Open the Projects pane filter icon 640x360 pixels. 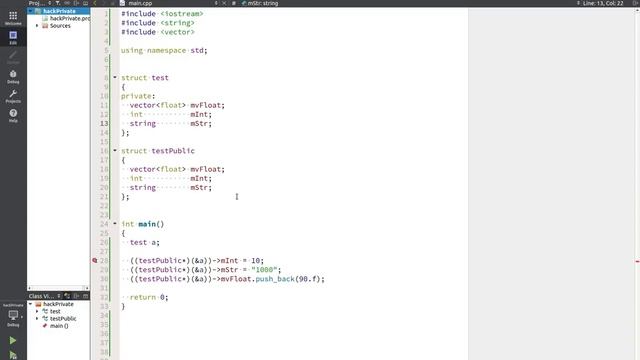58,3
